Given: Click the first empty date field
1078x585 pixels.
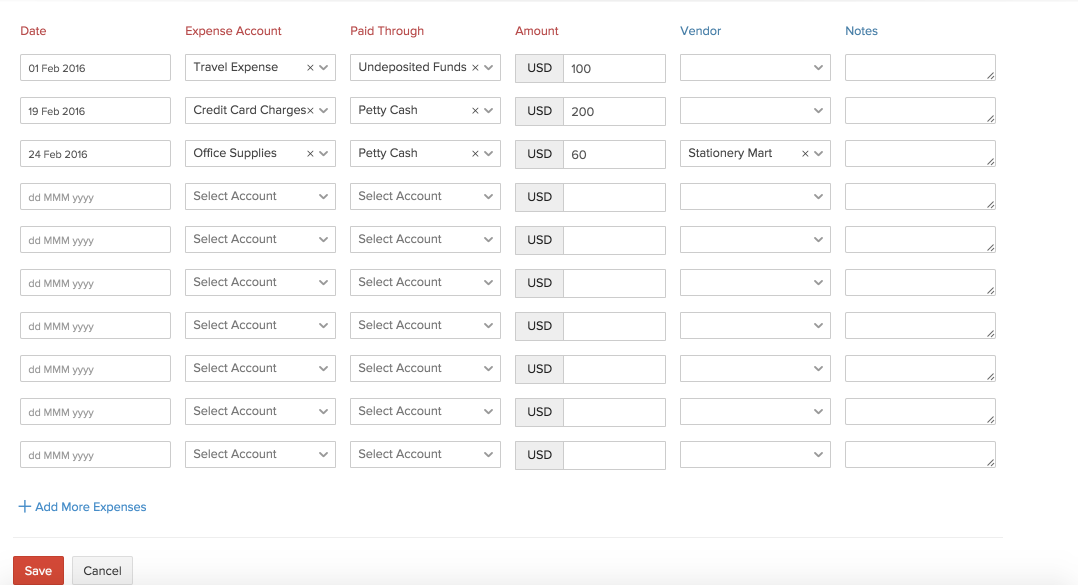Looking at the screenshot, I should 95,197.
